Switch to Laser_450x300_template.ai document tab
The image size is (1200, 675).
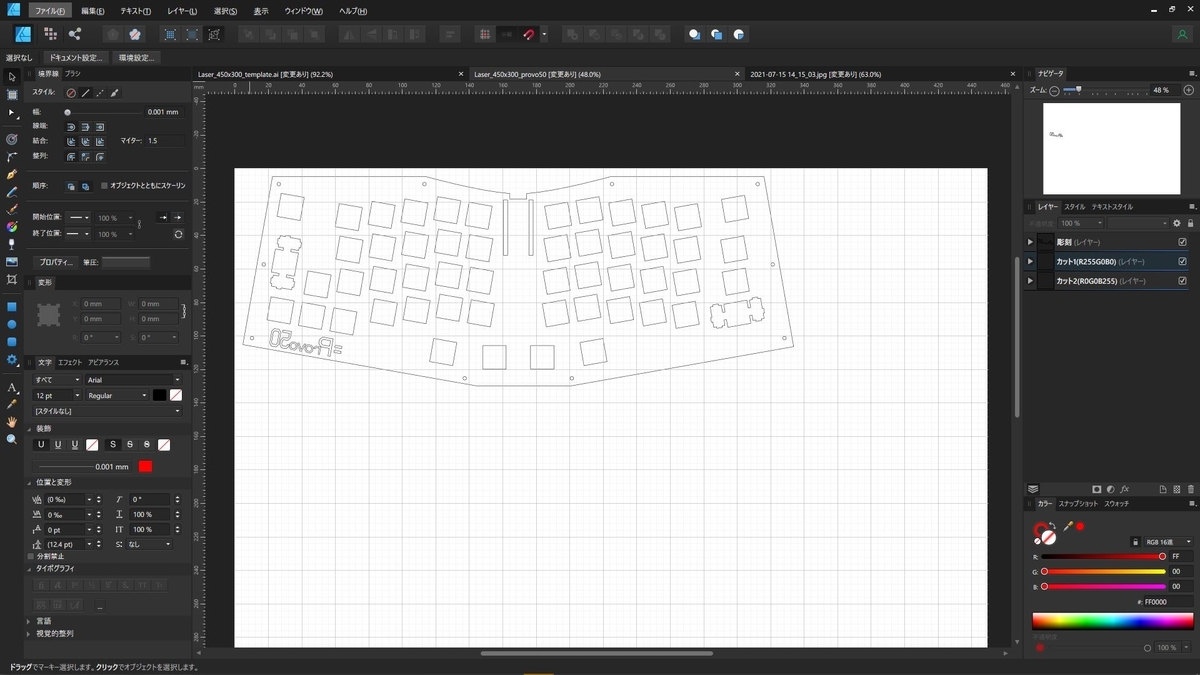pos(265,74)
